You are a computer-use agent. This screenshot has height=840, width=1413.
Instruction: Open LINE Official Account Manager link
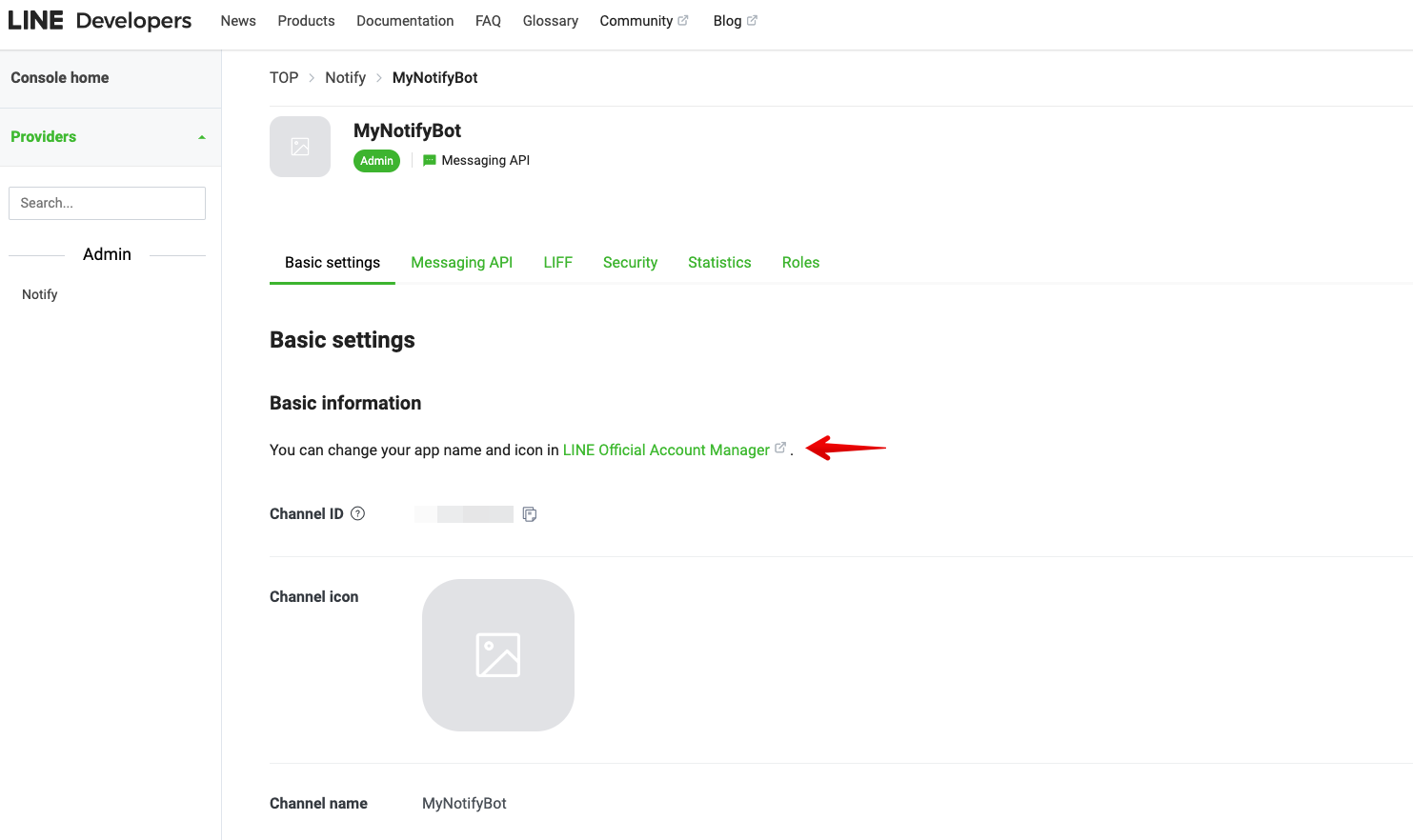click(x=666, y=450)
